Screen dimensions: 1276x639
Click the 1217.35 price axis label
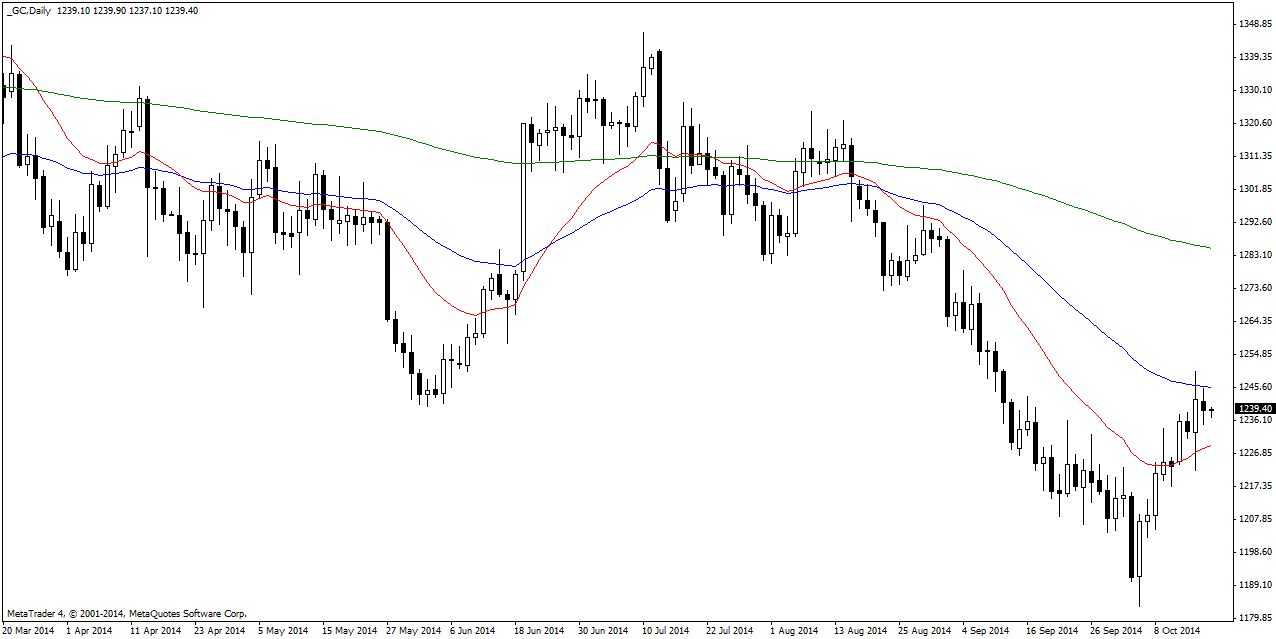click(x=1254, y=486)
